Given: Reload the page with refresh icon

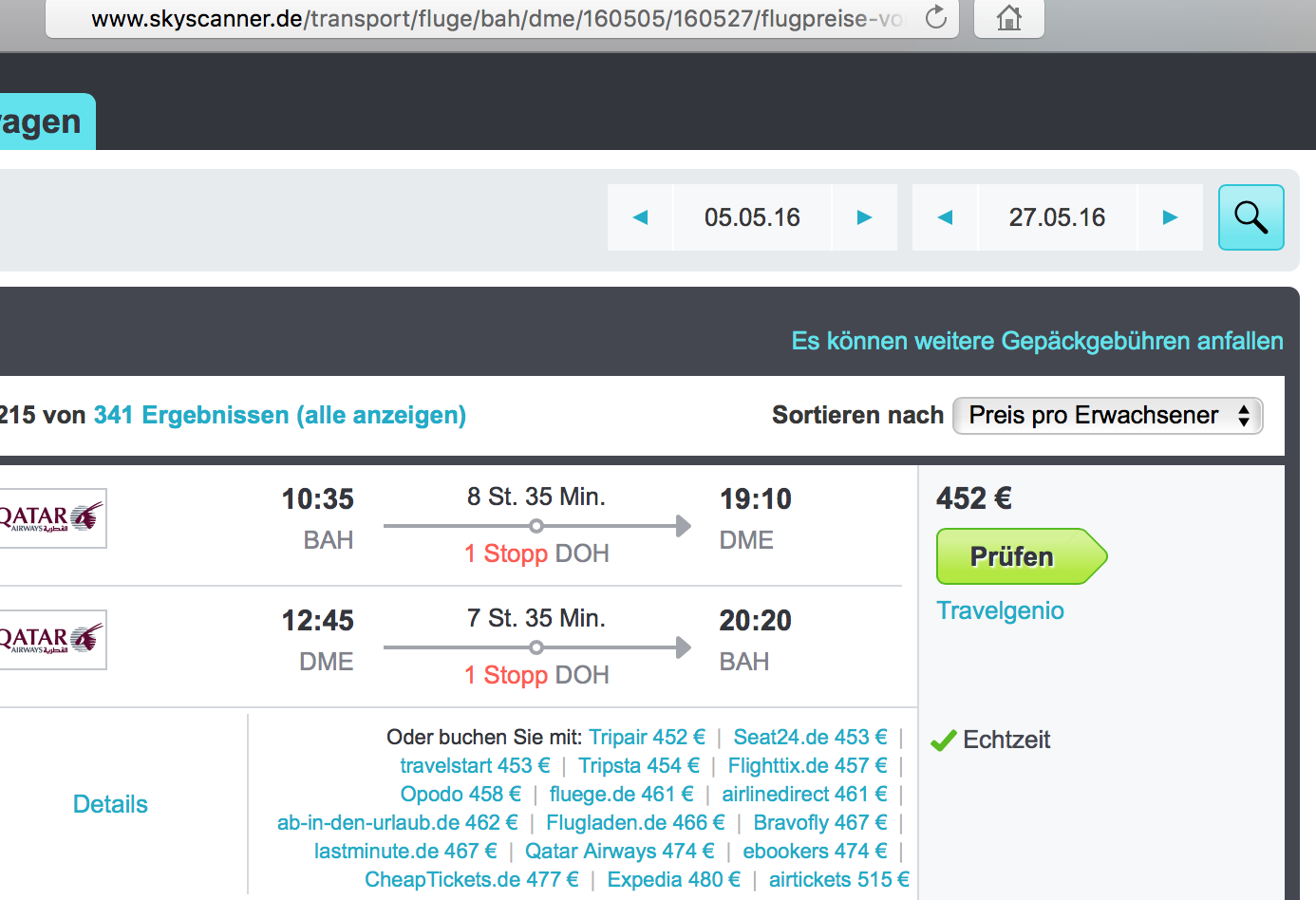Looking at the screenshot, I should [935, 17].
